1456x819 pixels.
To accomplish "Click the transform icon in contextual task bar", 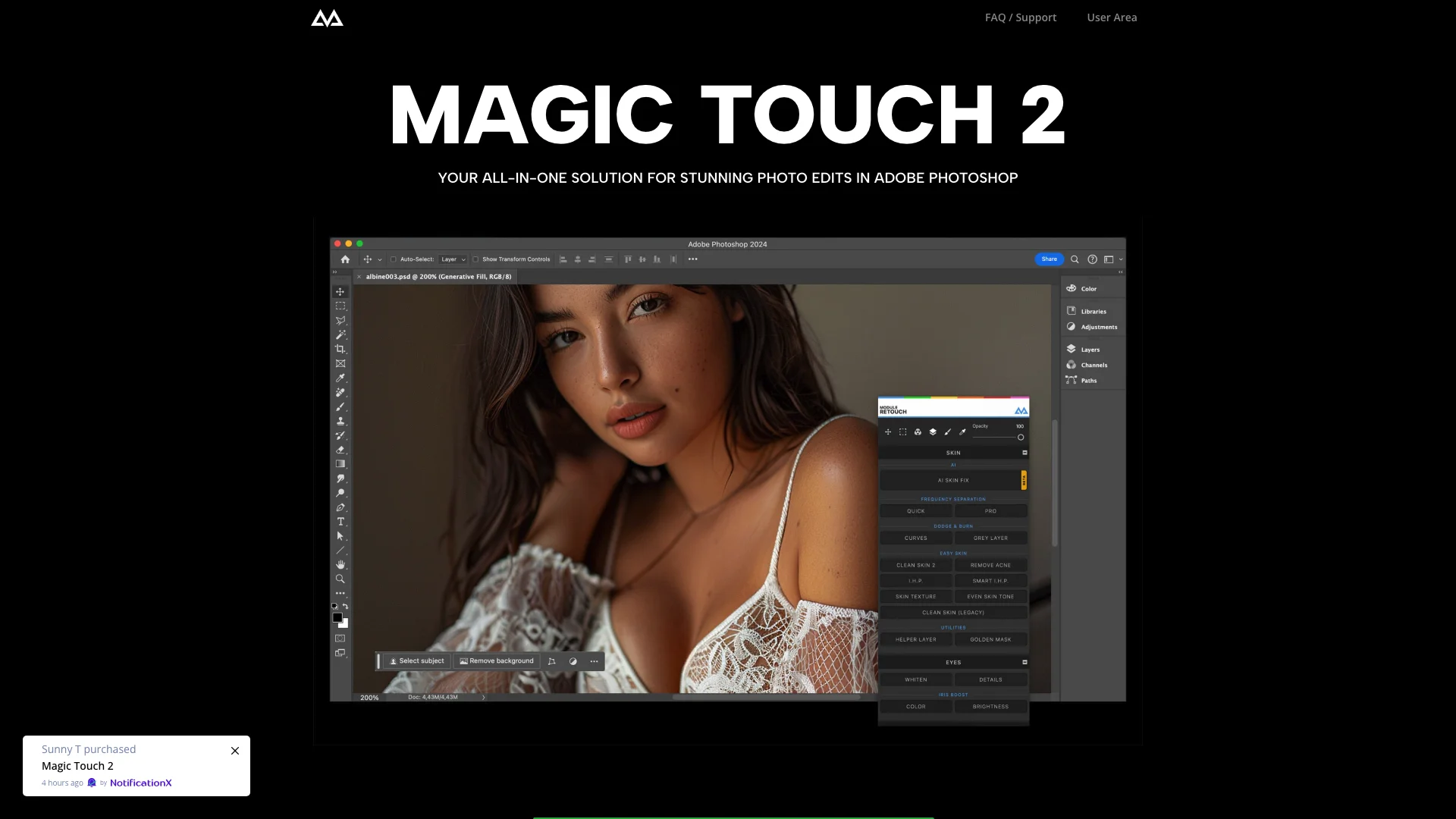I will [x=552, y=661].
